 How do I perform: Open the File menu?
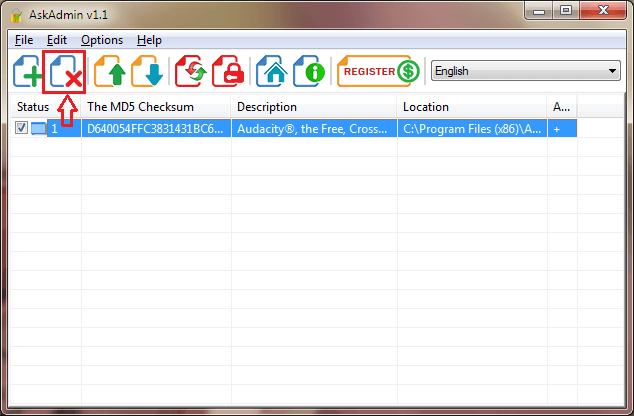(x=24, y=40)
